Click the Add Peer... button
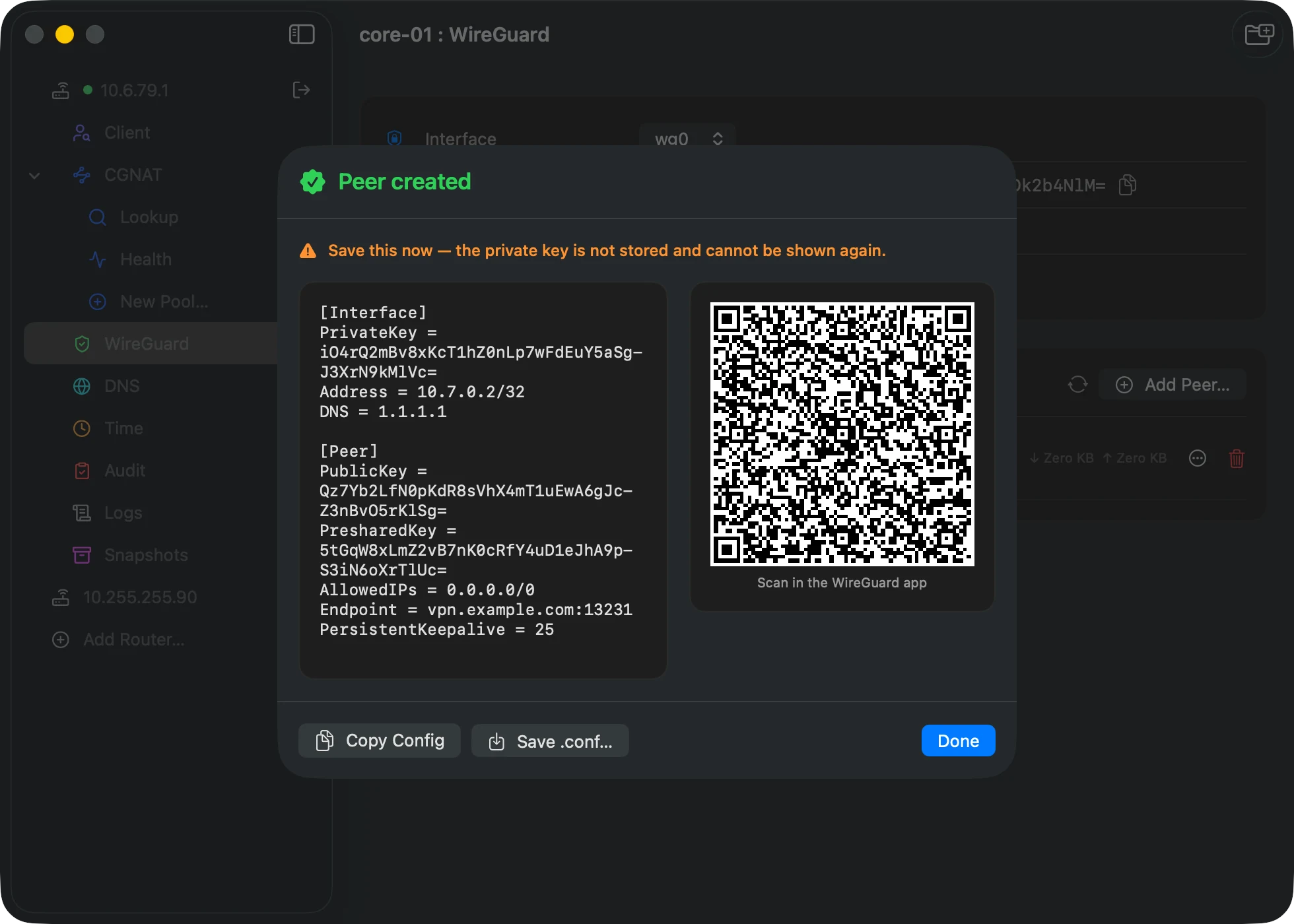The height and width of the screenshot is (924, 1294). (1173, 385)
